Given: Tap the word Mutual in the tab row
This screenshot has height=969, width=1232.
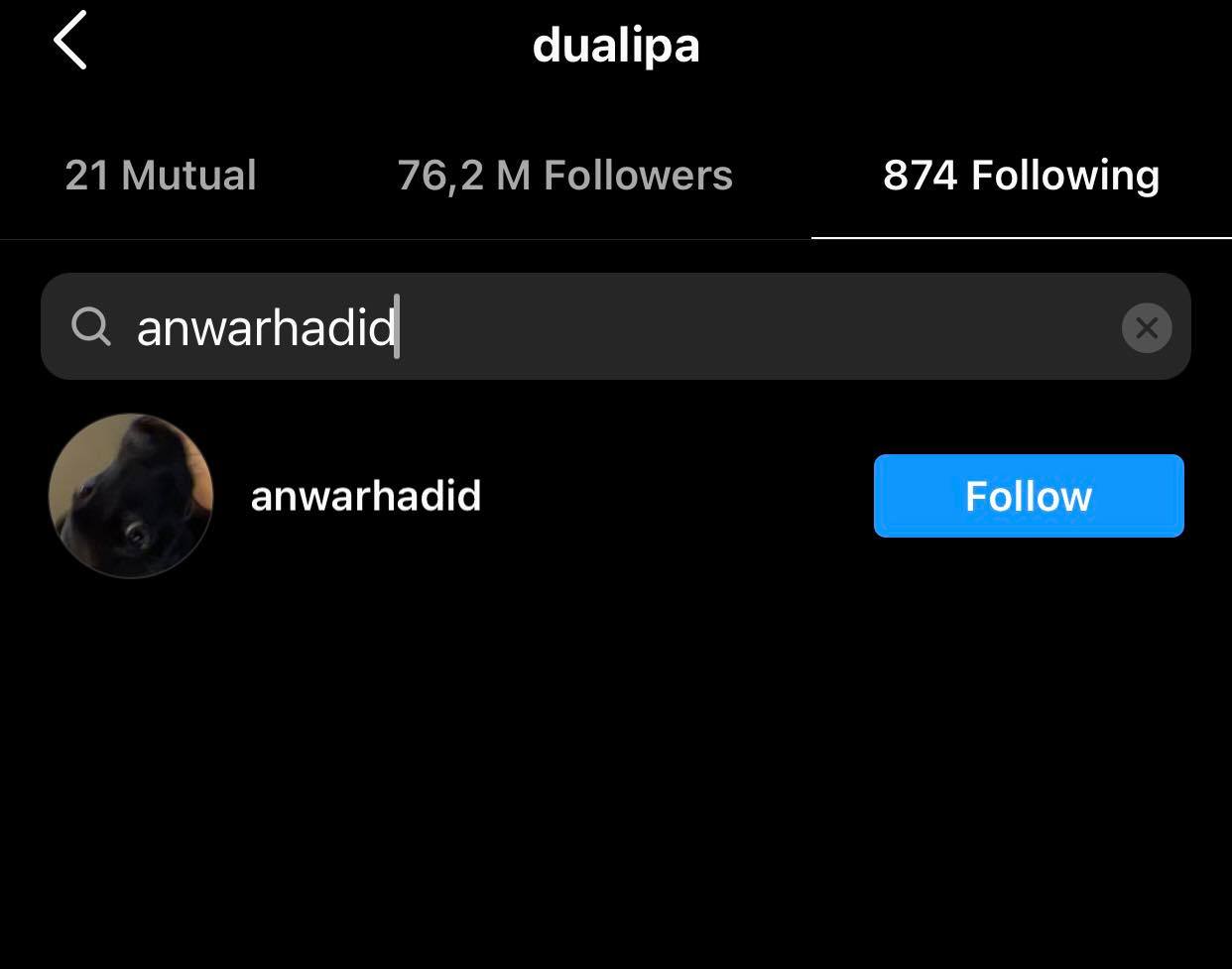Looking at the screenshot, I should (188, 176).
